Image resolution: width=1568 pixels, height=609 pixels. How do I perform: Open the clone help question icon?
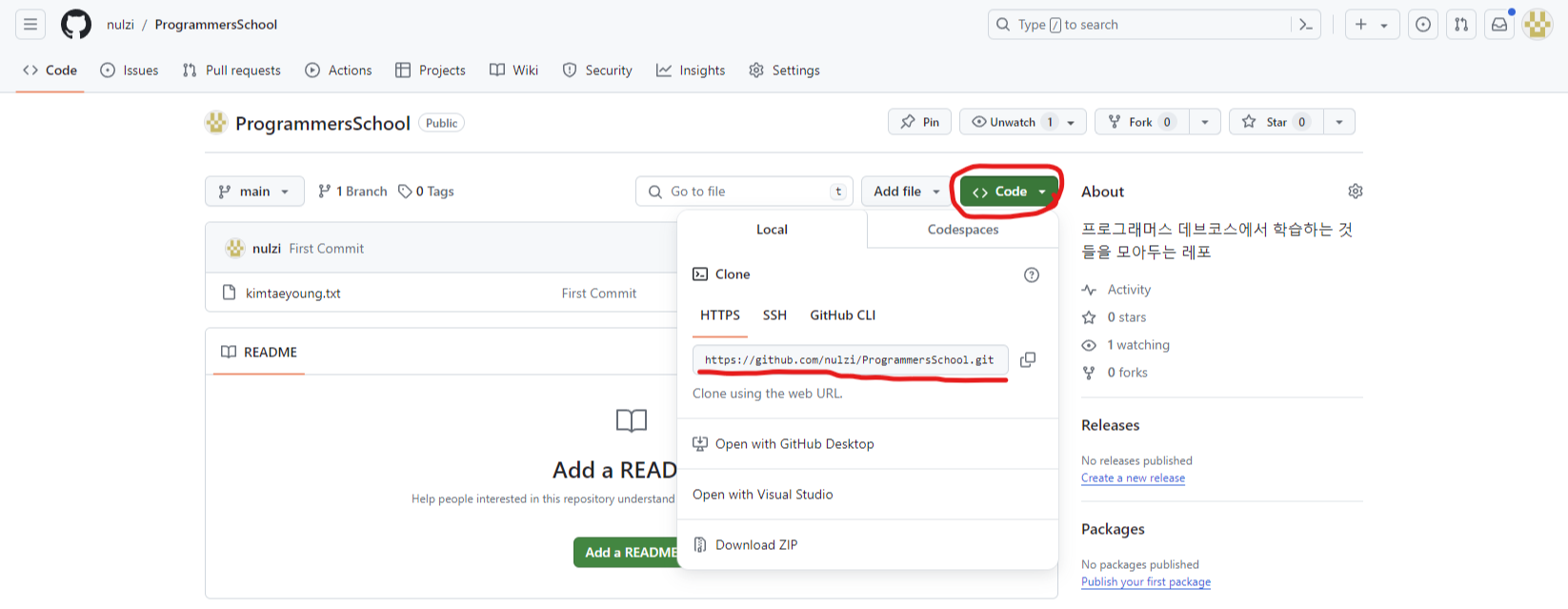click(x=1032, y=274)
